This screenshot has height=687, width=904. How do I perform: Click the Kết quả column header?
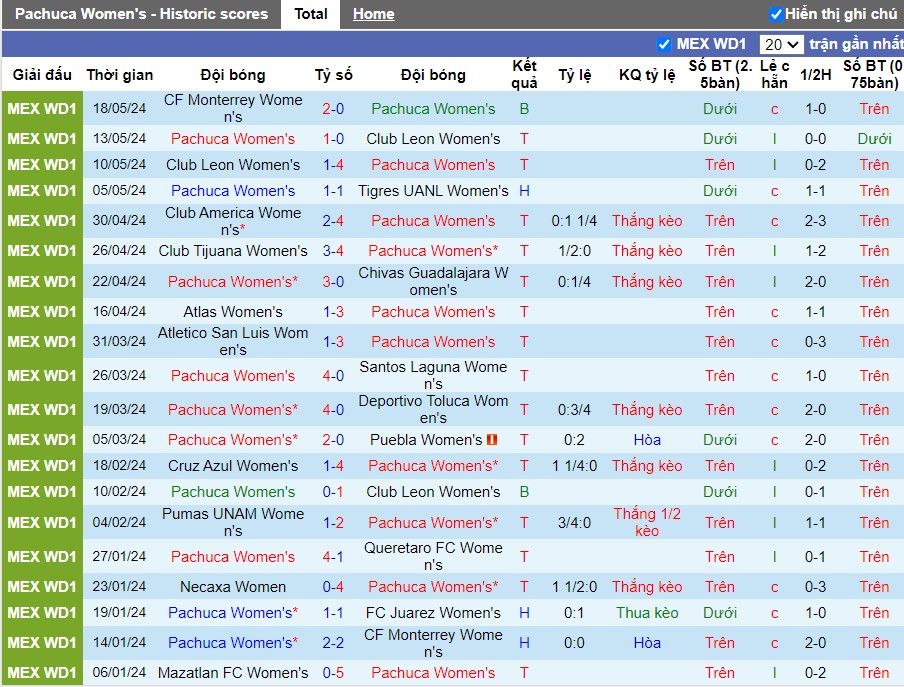pos(524,74)
